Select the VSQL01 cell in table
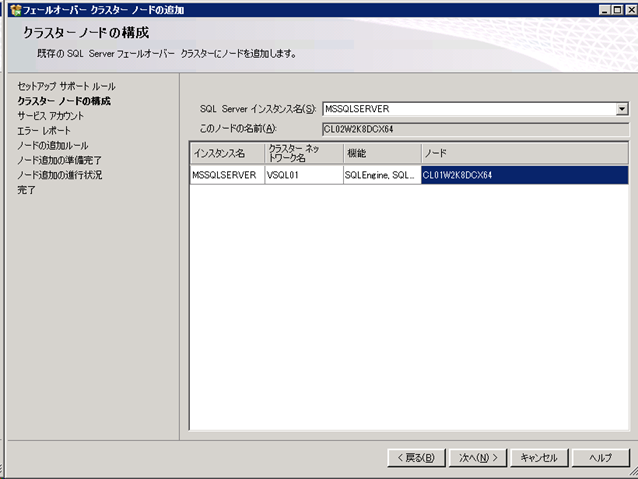Screen dimensions: 638x479 pyautogui.click(x=302, y=175)
